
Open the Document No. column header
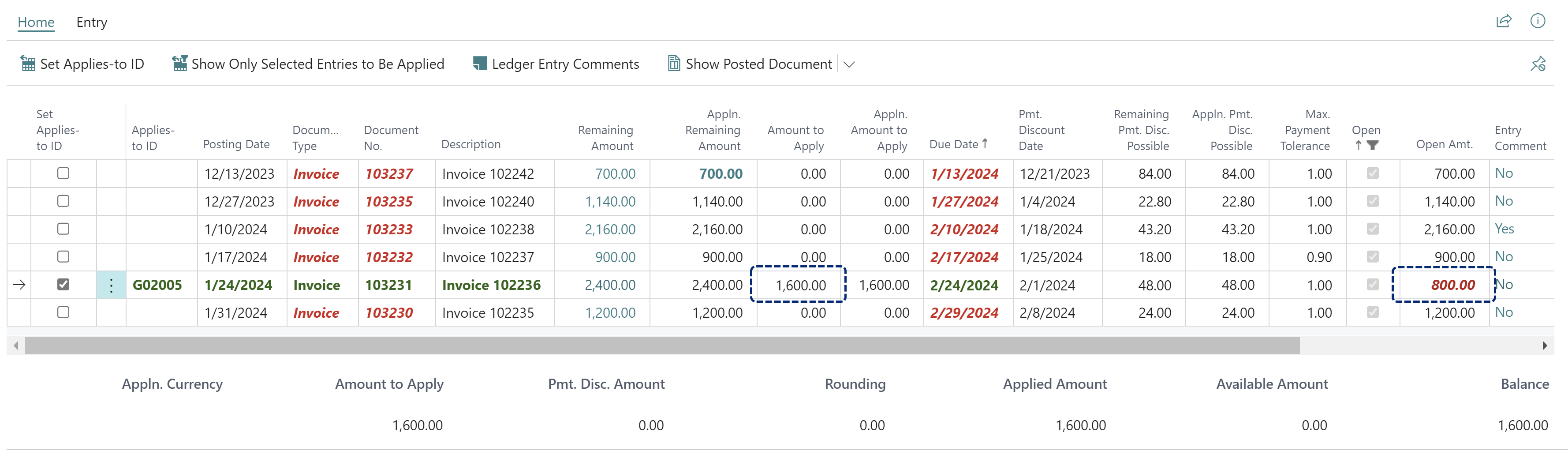coord(391,138)
